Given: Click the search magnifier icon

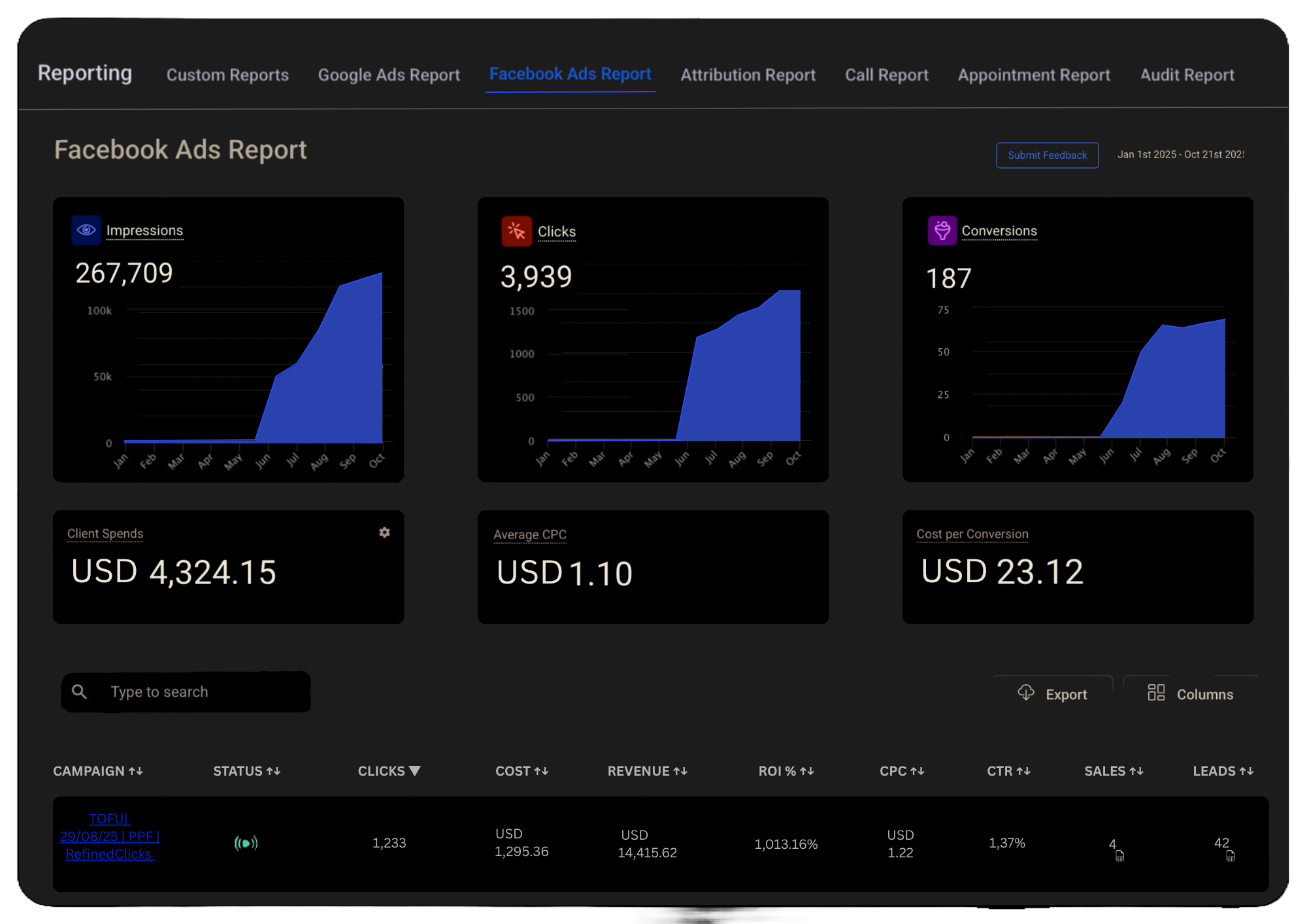Looking at the screenshot, I should [79, 691].
